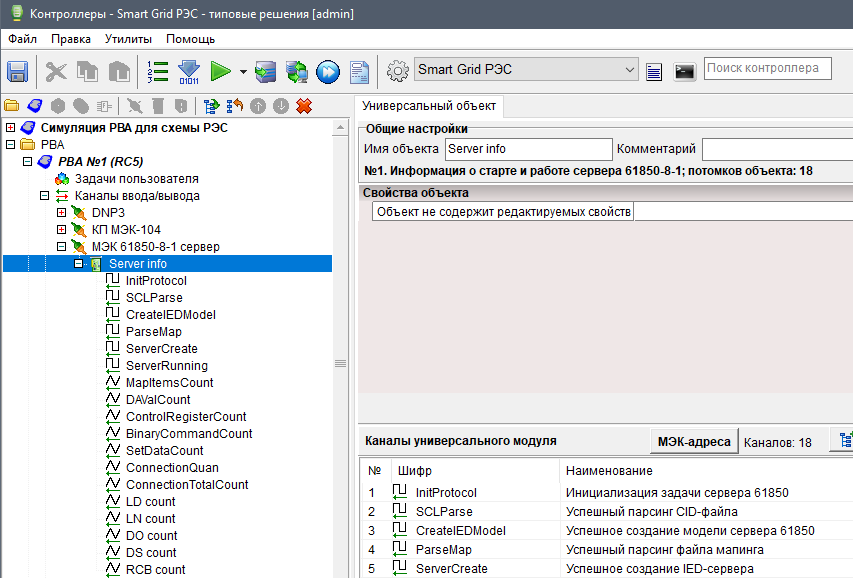Select the Универсальный объект tab
This screenshot has width=853, height=578.
pos(430,105)
